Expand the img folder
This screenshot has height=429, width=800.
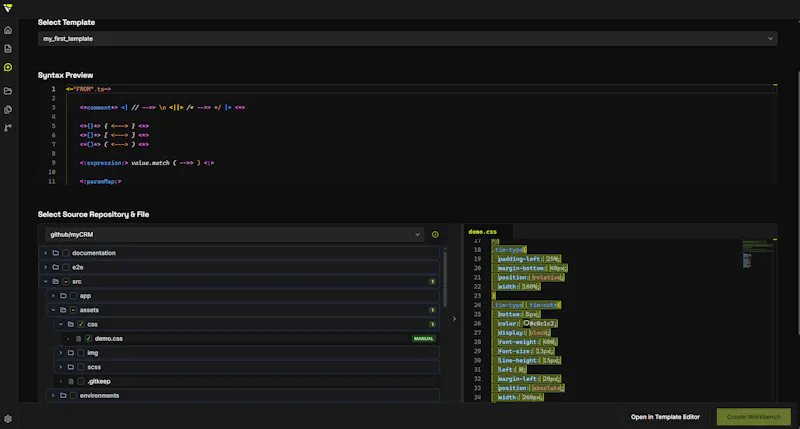[x=61, y=353]
